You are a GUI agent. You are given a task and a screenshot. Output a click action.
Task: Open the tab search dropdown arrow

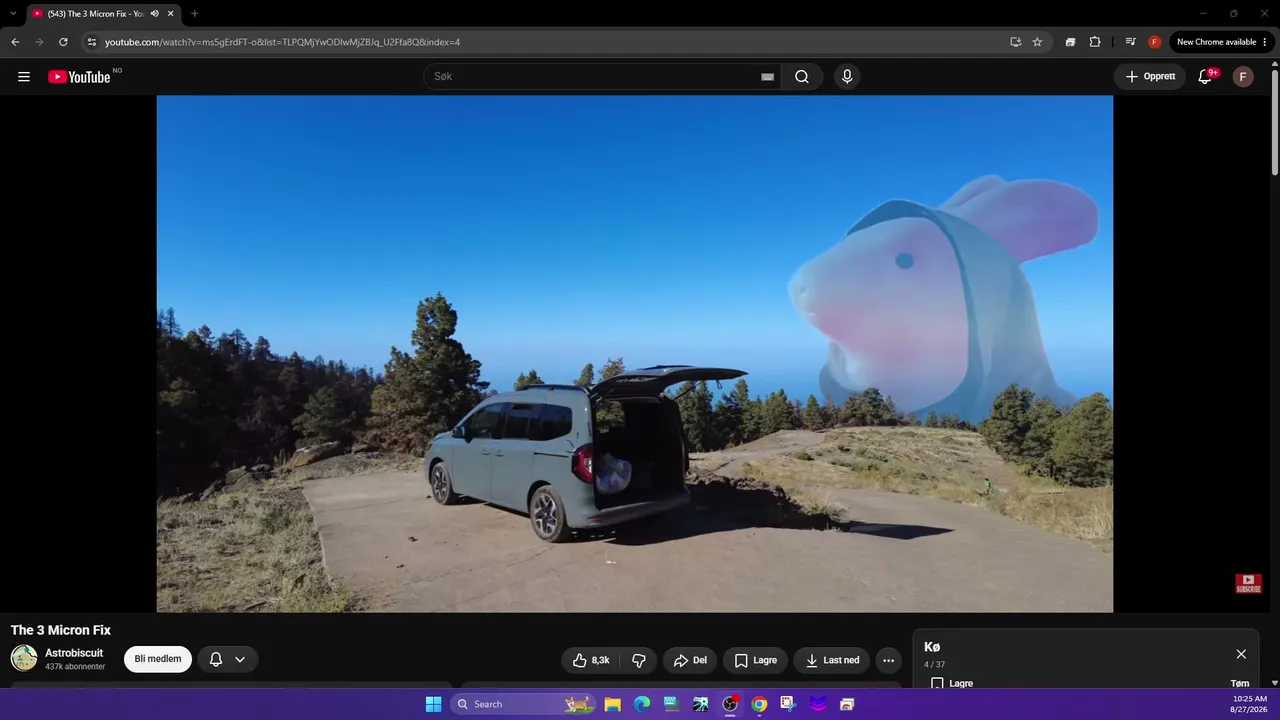pos(13,14)
